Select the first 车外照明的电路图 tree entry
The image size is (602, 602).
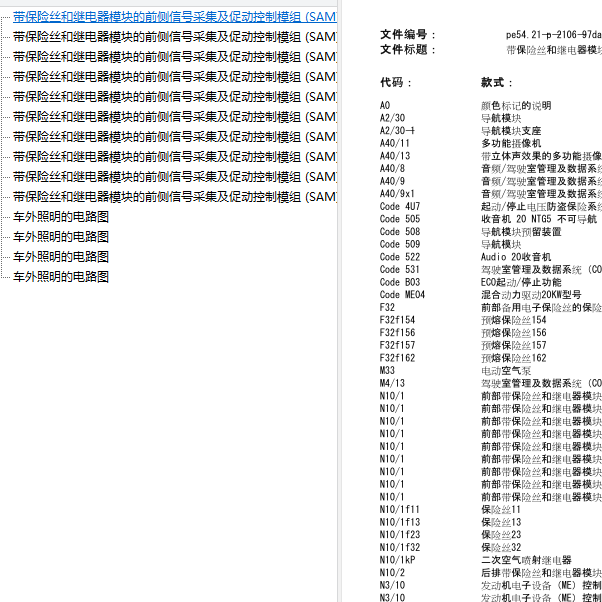tap(61, 217)
